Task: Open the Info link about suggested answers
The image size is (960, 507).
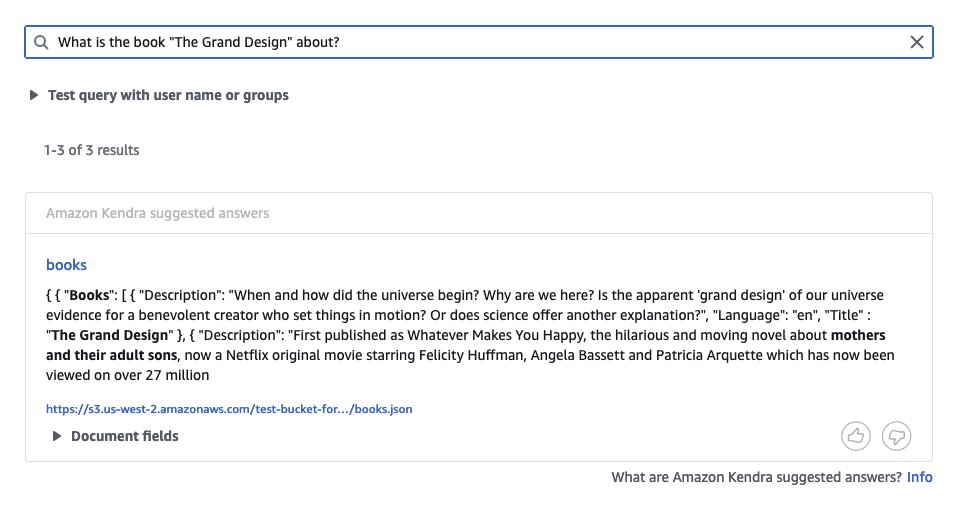Action: pos(920,477)
